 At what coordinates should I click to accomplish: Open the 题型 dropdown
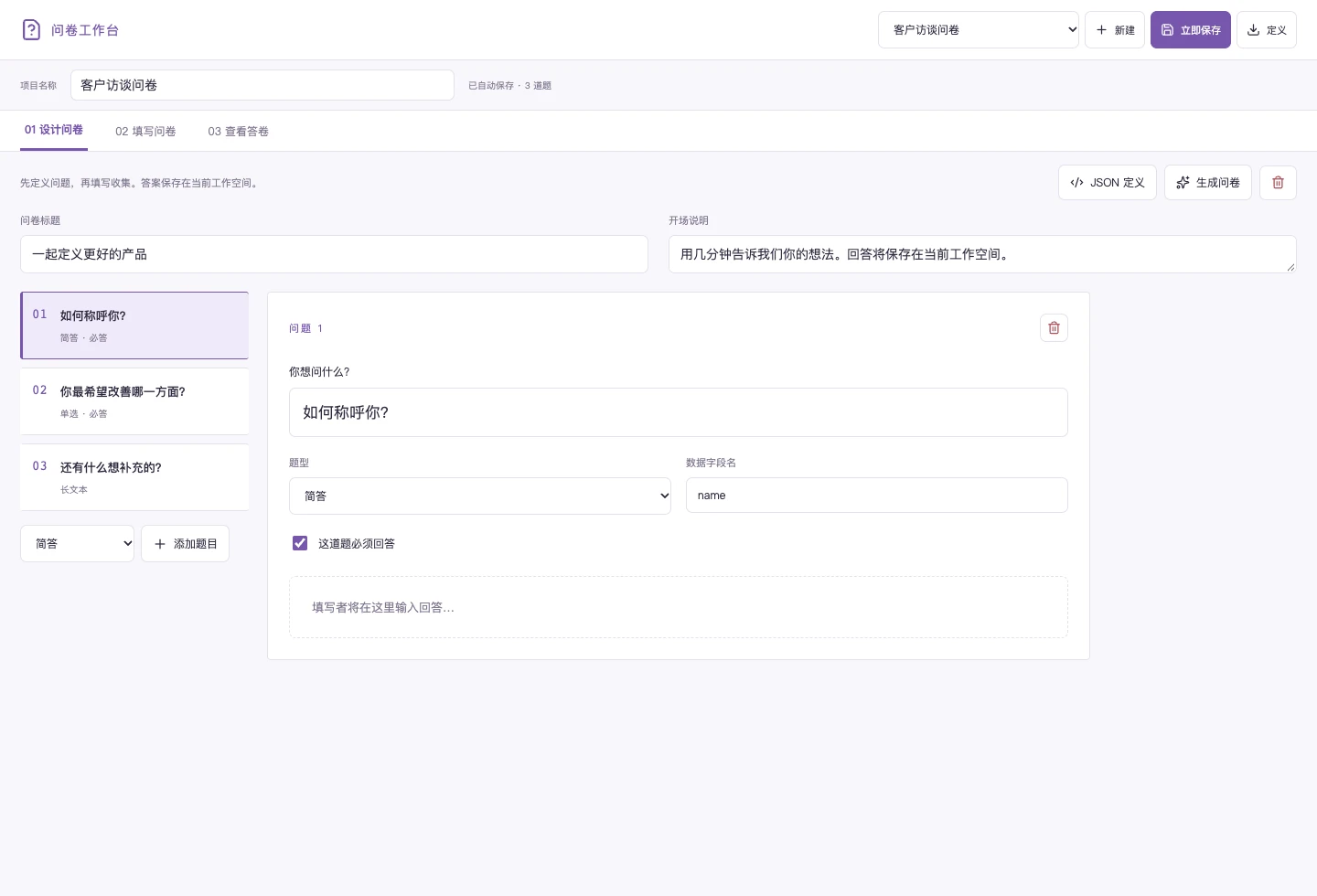pos(480,496)
